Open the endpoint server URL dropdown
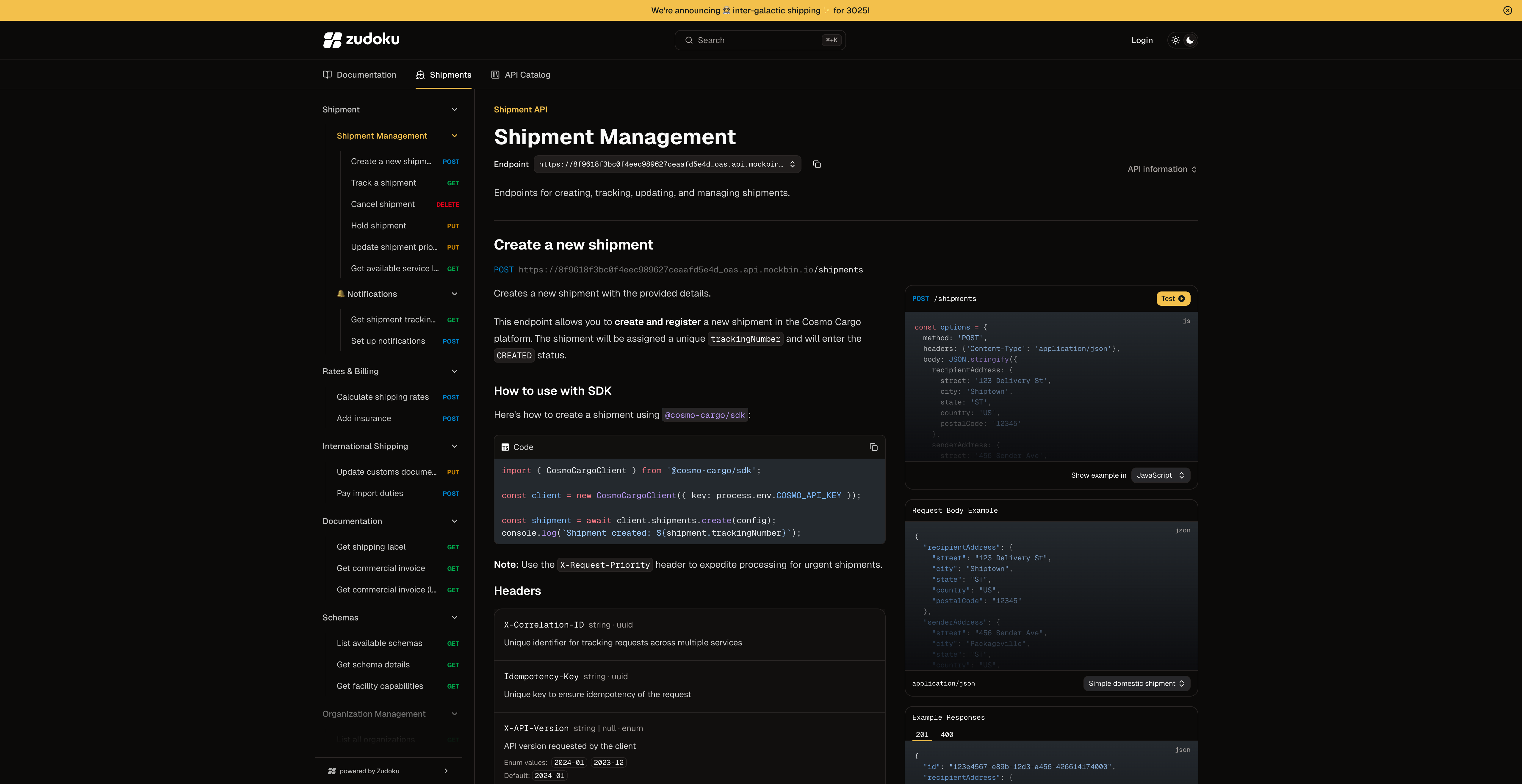 click(667, 164)
